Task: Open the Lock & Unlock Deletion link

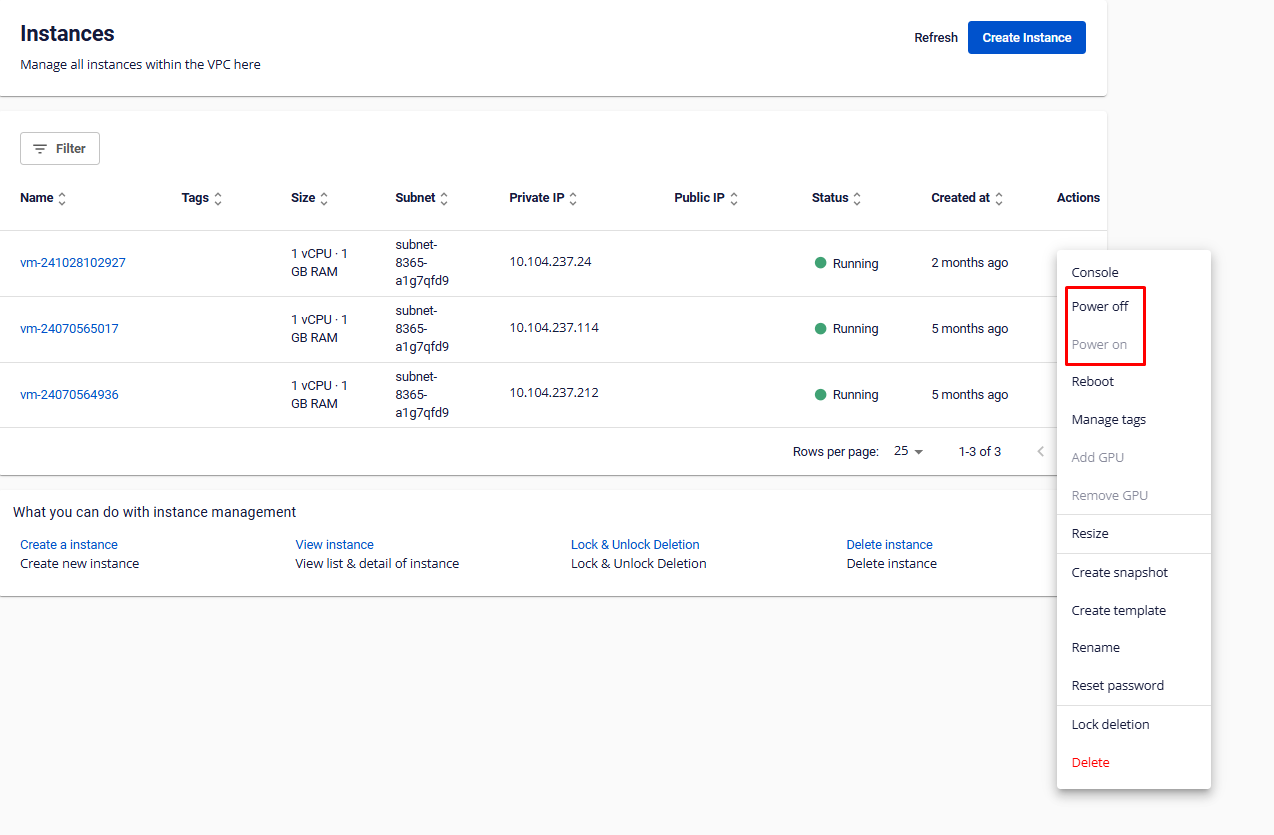Action: pyautogui.click(x=635, y=545)
